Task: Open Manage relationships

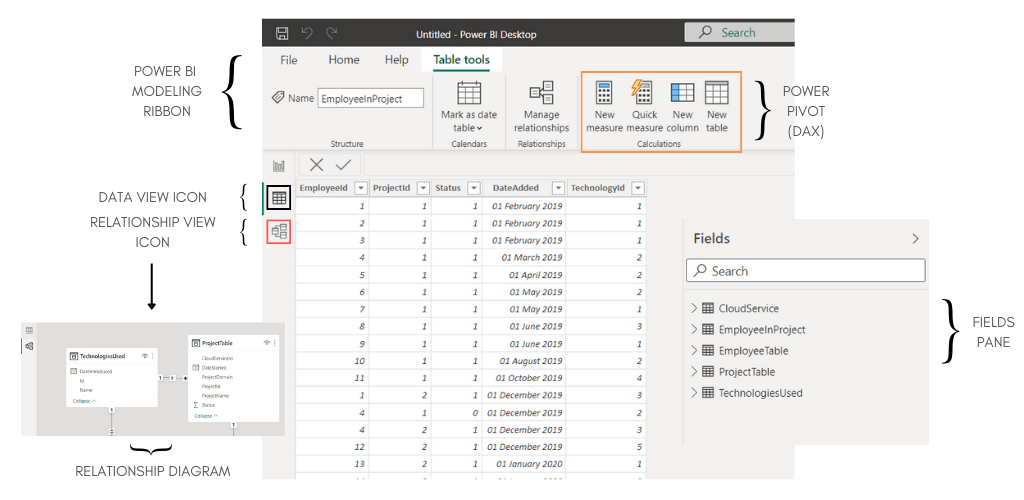Action: click(x=541, y=106)
